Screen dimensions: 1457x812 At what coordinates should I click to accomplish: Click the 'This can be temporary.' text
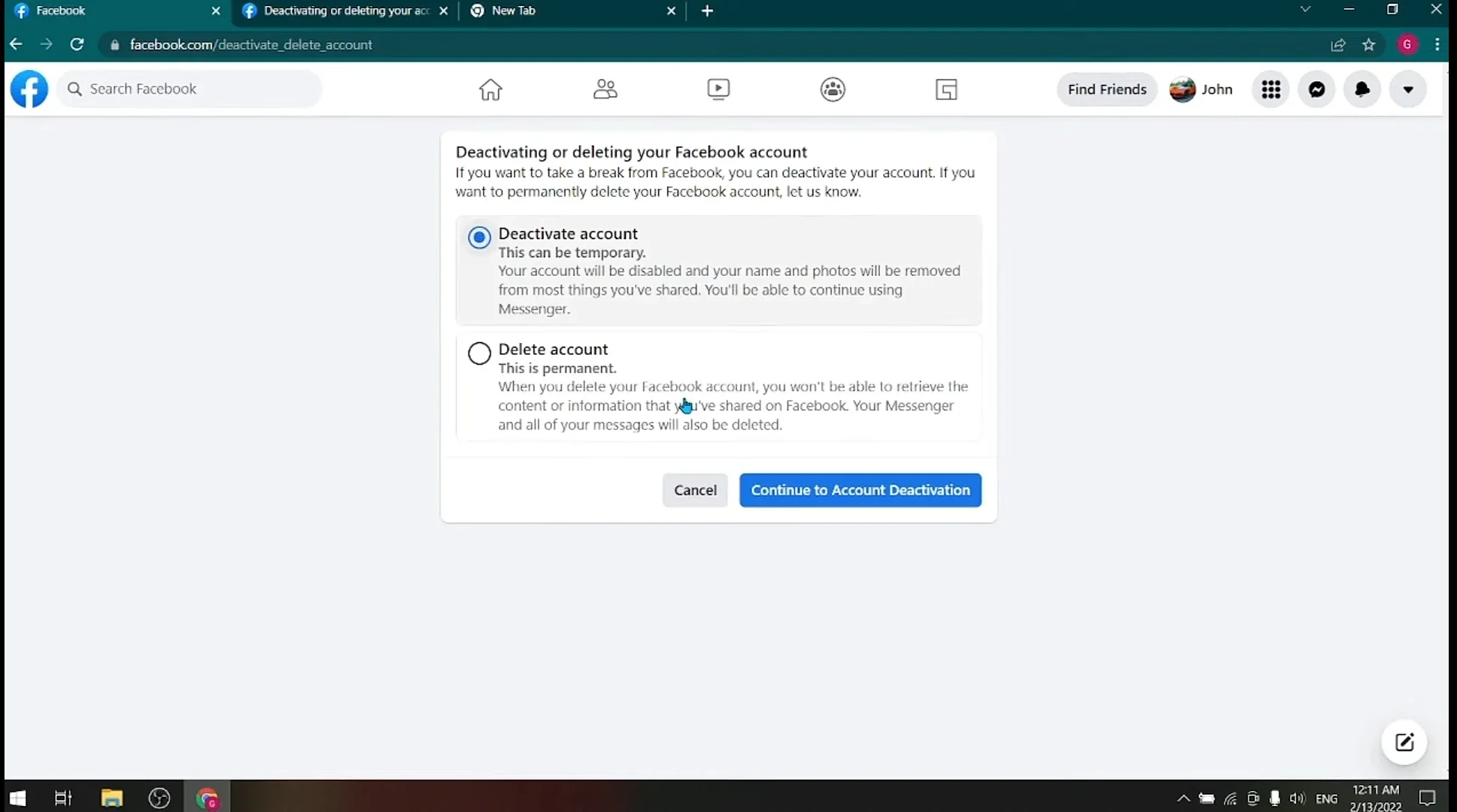point(572,253)
